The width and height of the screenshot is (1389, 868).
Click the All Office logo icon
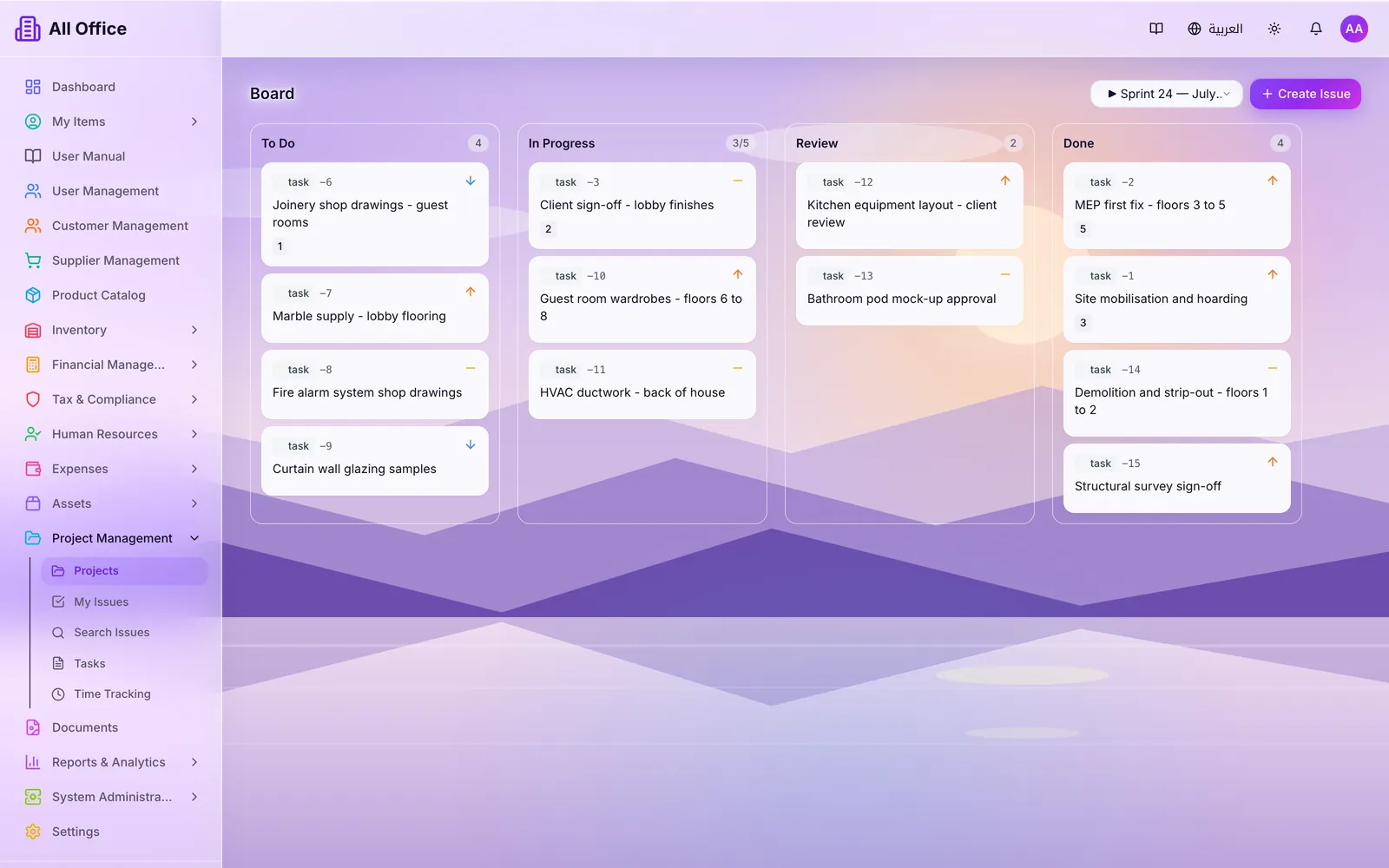[x=28, y=29]
